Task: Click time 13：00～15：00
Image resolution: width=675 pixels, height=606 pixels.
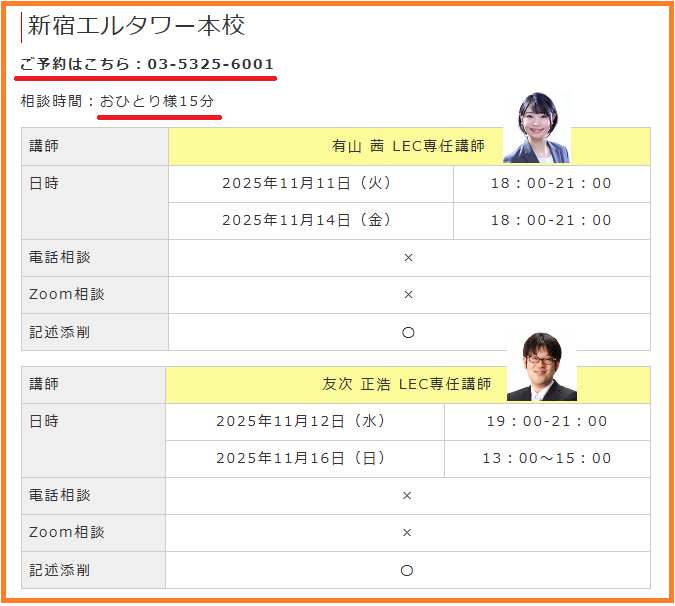Action: [x=547, y=458]
